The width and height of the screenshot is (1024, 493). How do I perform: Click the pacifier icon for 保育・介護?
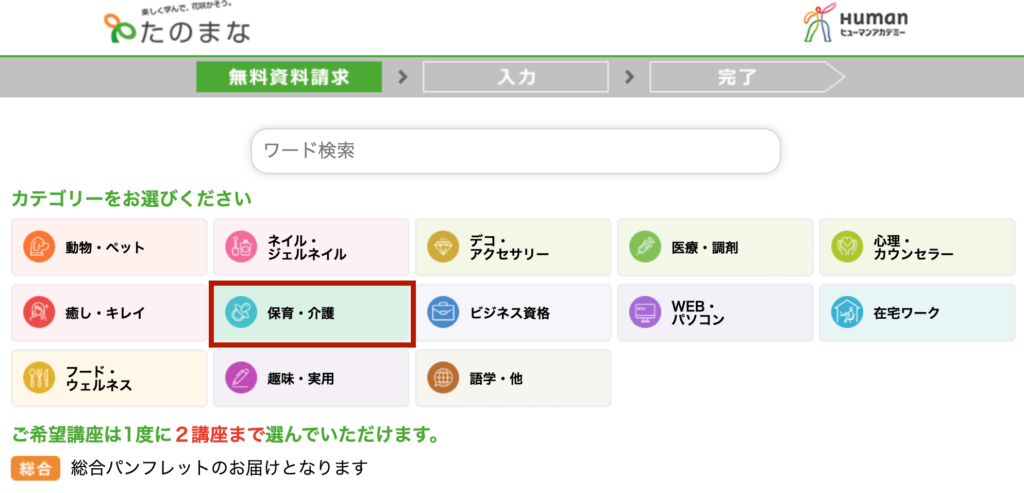238,313
